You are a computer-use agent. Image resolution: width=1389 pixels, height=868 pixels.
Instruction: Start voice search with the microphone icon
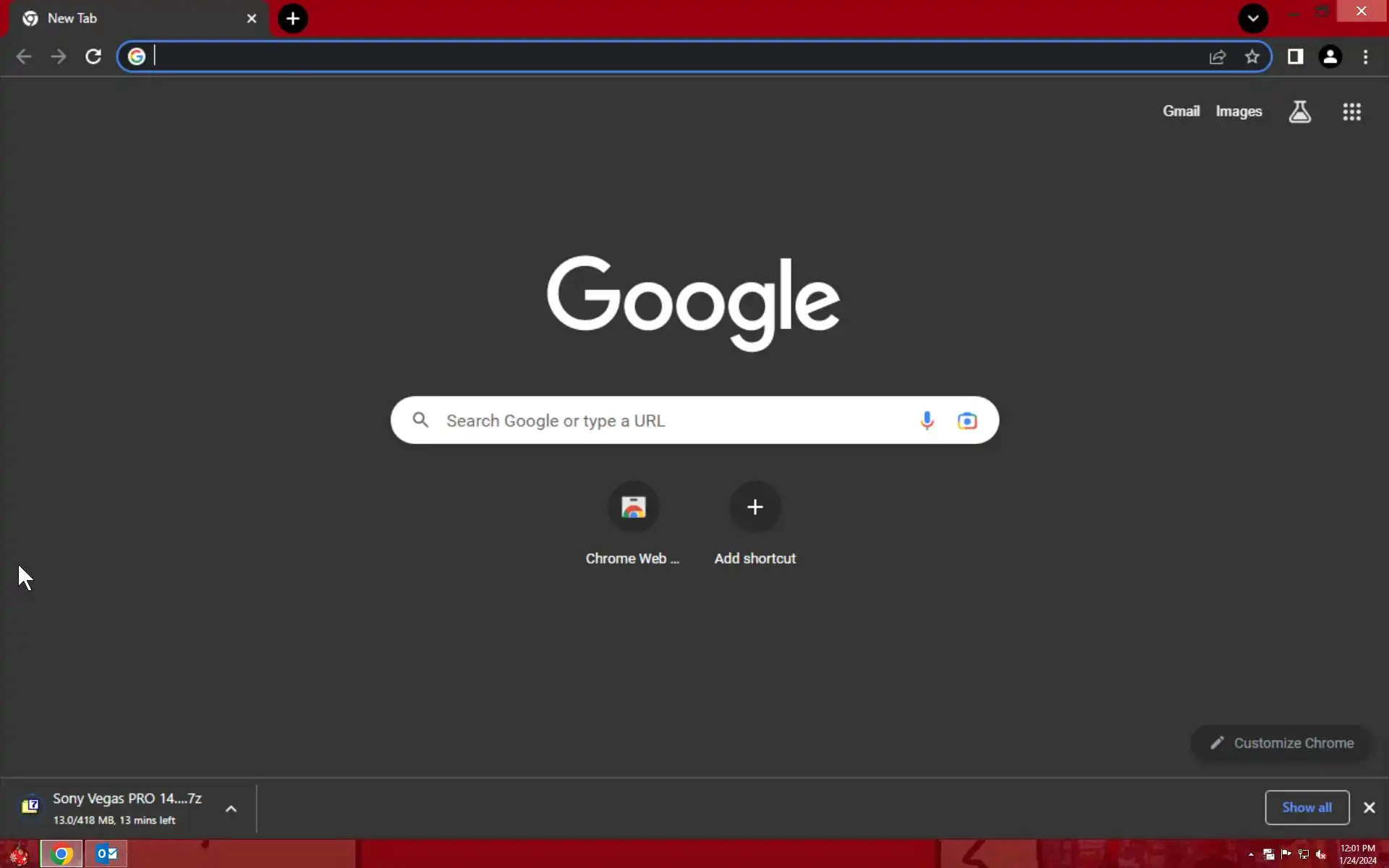pos(927,420)
